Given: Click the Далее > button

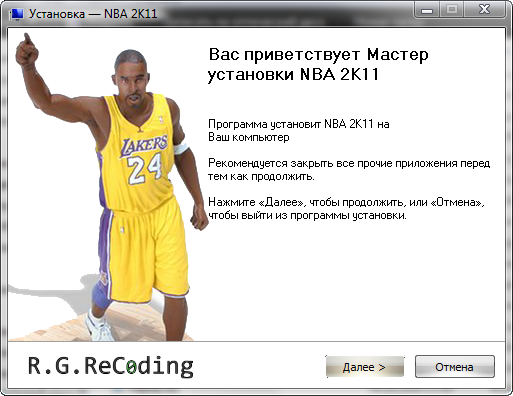Looking at the screenshot, I should [365, 367].
